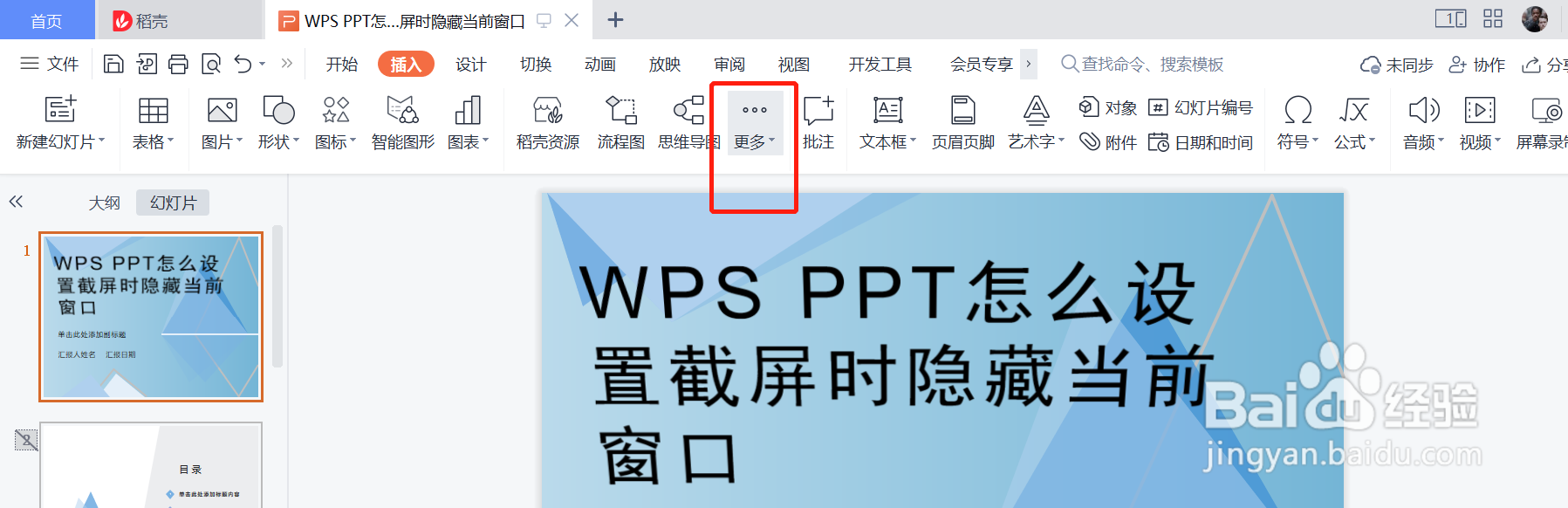Viewport: 1568px width, 508px height.
Task: Open the 稻壳 tab
Action: (x=179, y=20)
